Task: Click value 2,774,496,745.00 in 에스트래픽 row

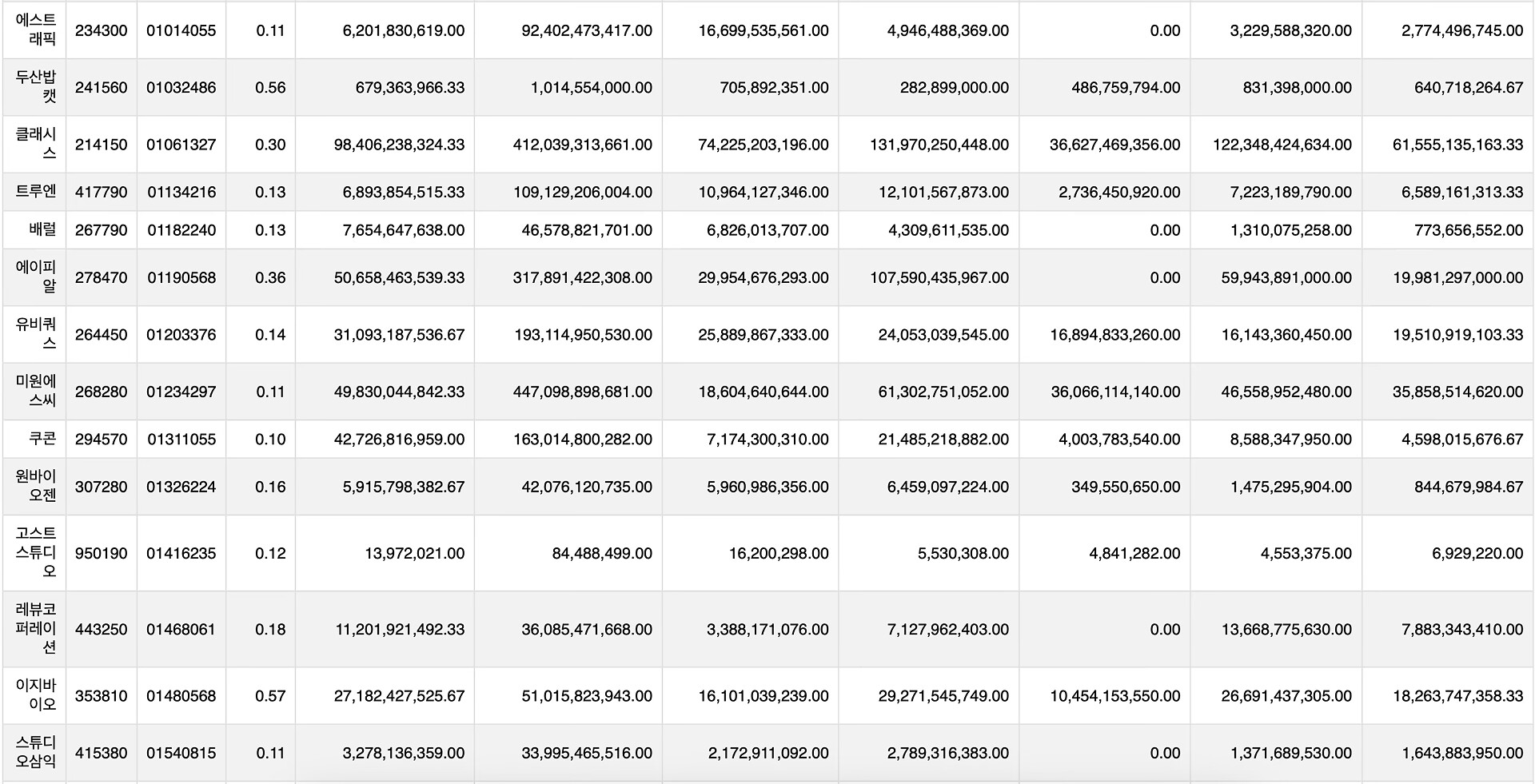Action: 1461,30
